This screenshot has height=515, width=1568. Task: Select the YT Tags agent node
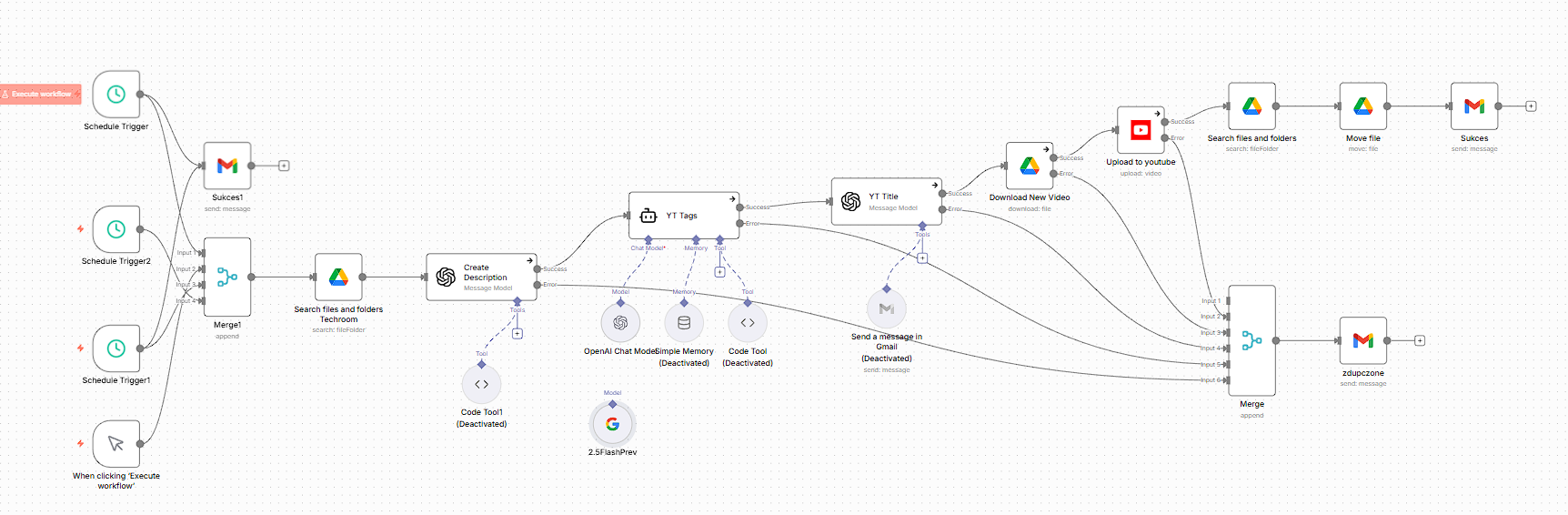pos(683,216)
